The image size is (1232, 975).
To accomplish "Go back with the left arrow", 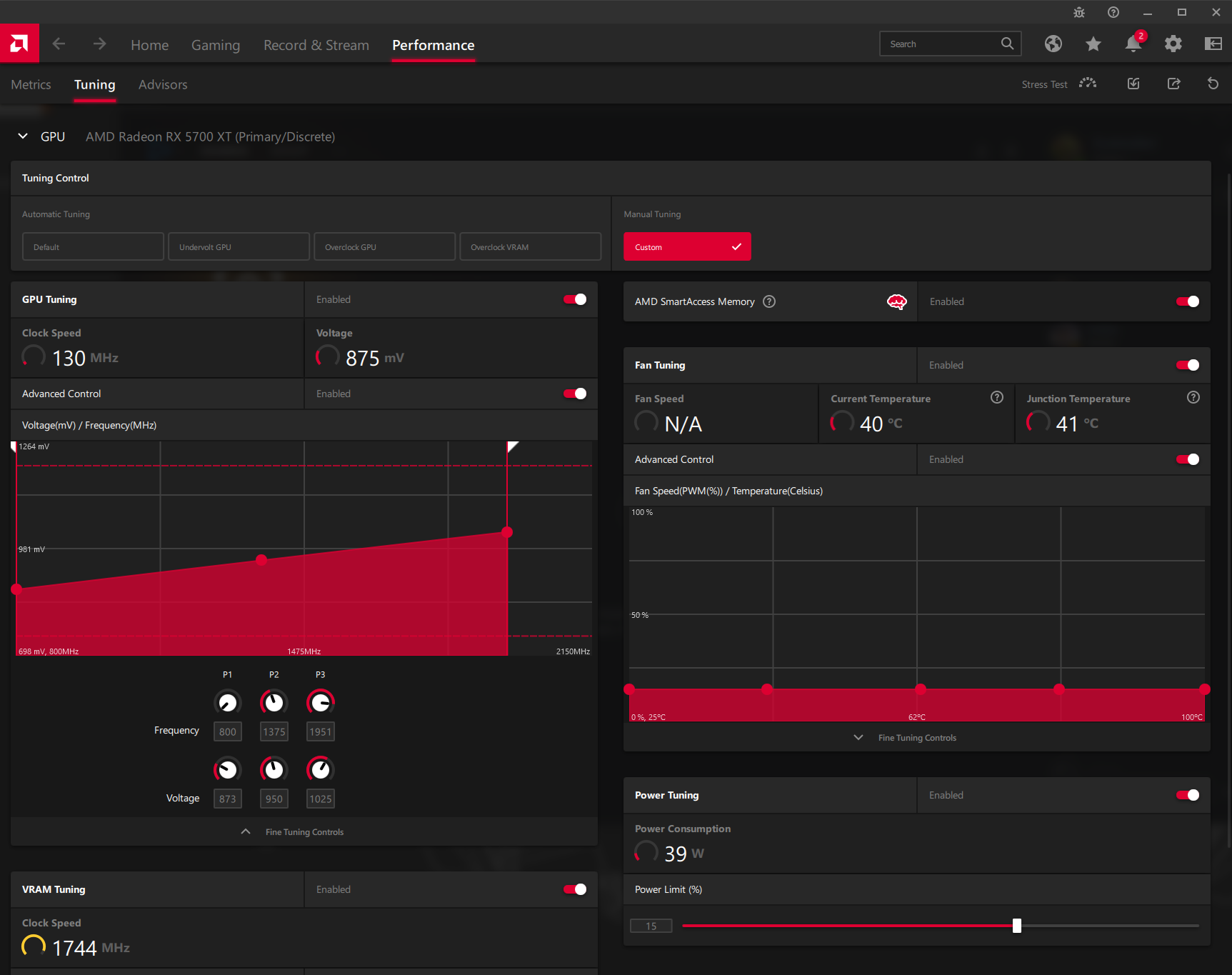I will pyautogui.click(x=59, y=44).
